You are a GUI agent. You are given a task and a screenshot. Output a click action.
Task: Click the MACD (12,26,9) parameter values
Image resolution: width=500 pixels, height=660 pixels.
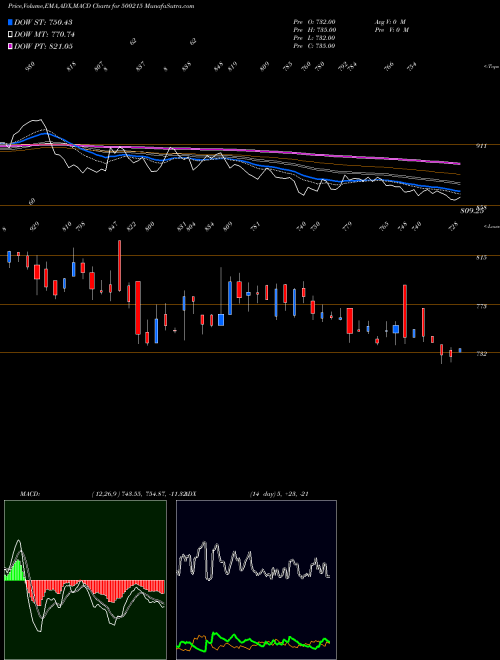pyautogui.click(x=138, y=494)
